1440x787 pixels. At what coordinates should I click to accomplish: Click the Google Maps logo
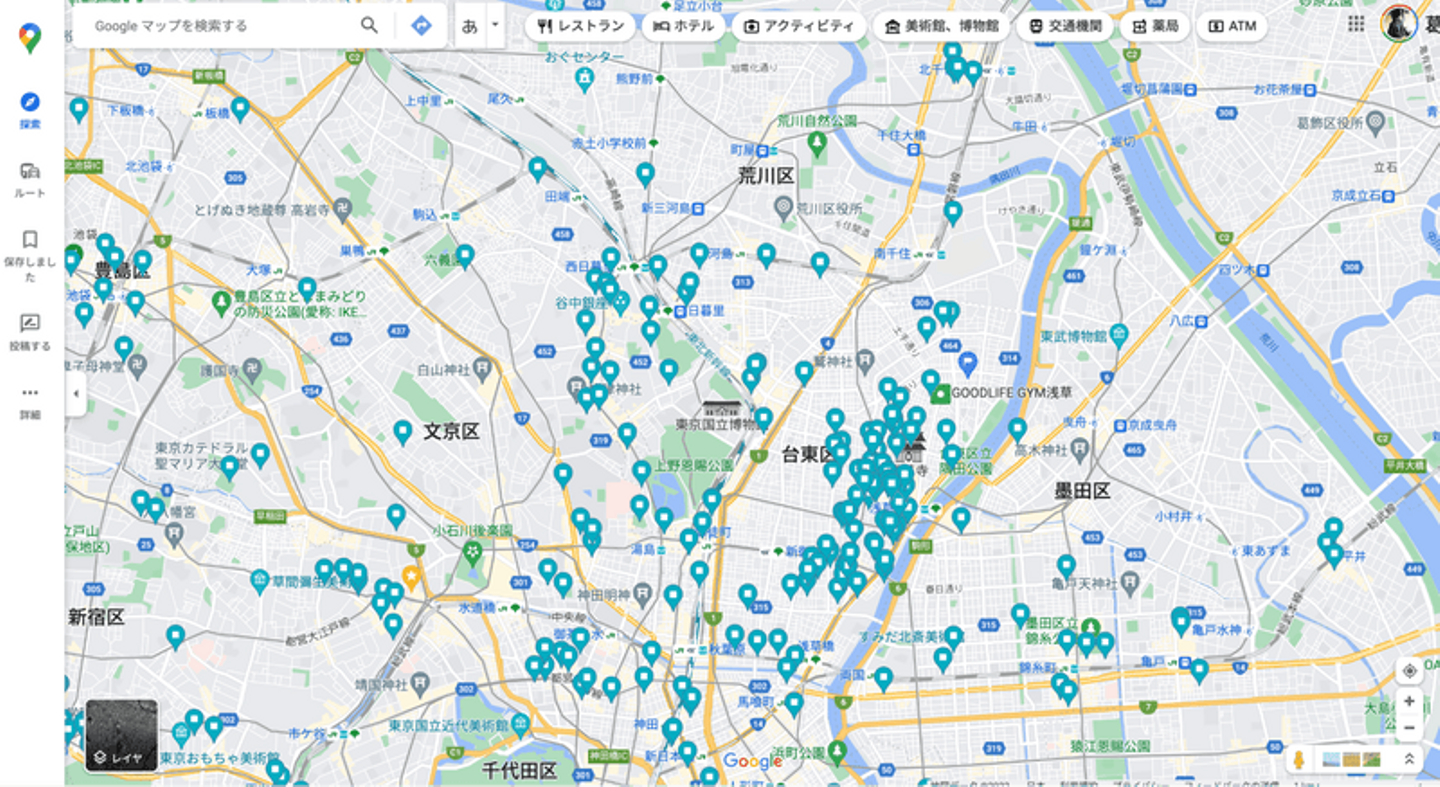click(x=30, y=38)
